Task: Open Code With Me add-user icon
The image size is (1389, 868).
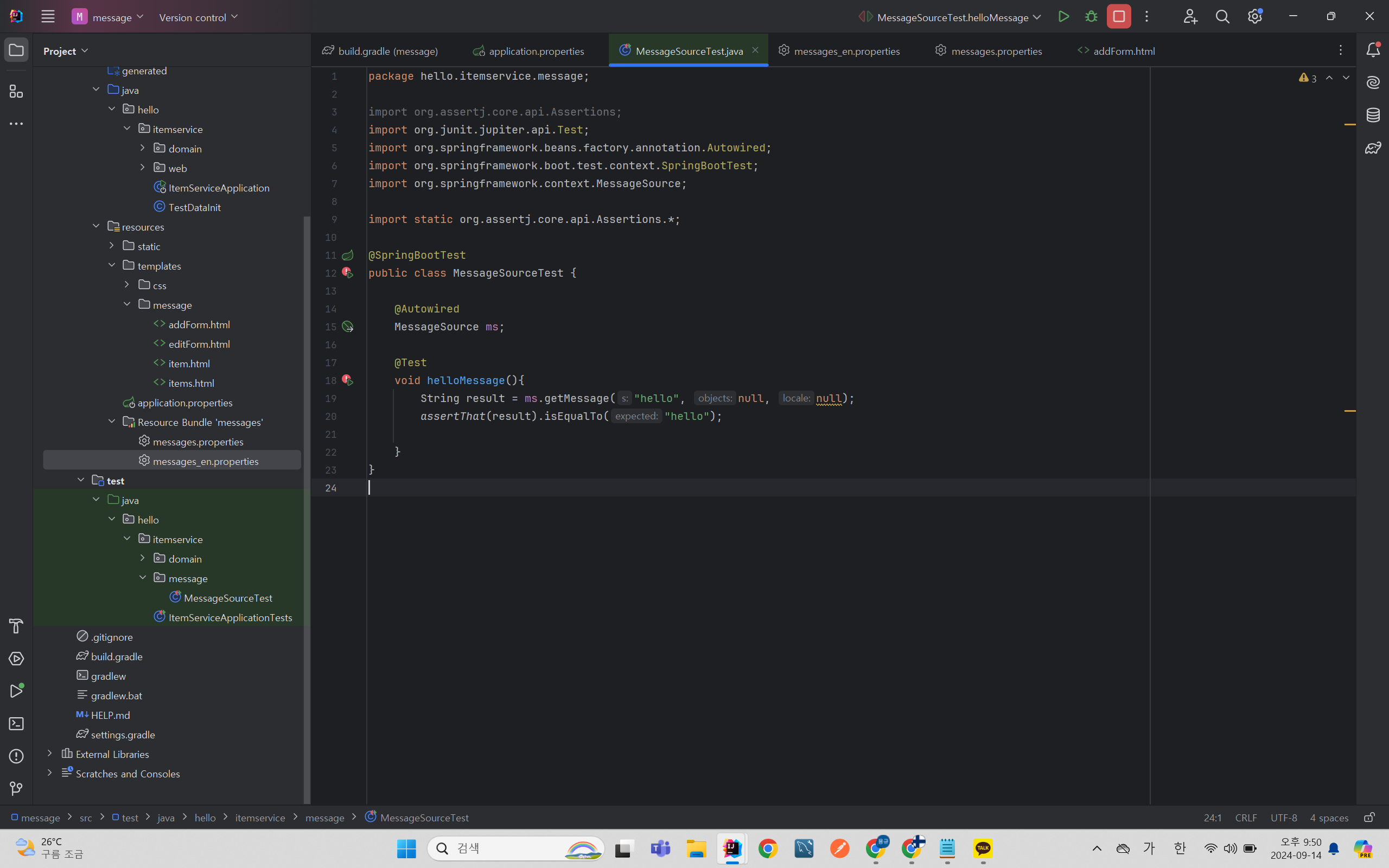Action: click(x=1190, y=17)
